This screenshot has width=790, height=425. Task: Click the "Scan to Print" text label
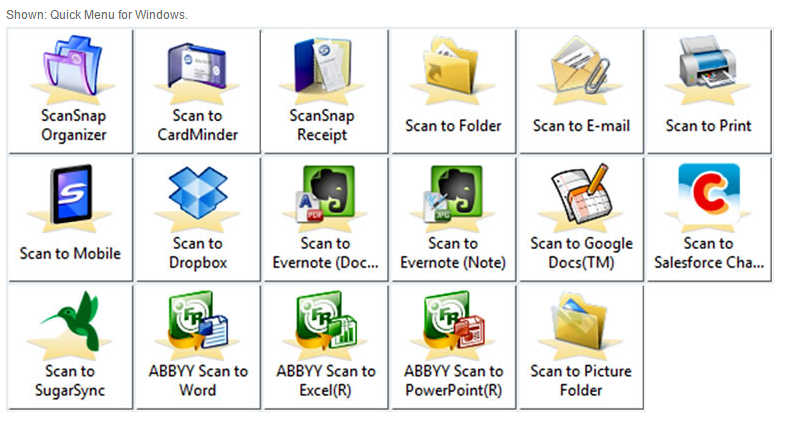click(708, 126)
